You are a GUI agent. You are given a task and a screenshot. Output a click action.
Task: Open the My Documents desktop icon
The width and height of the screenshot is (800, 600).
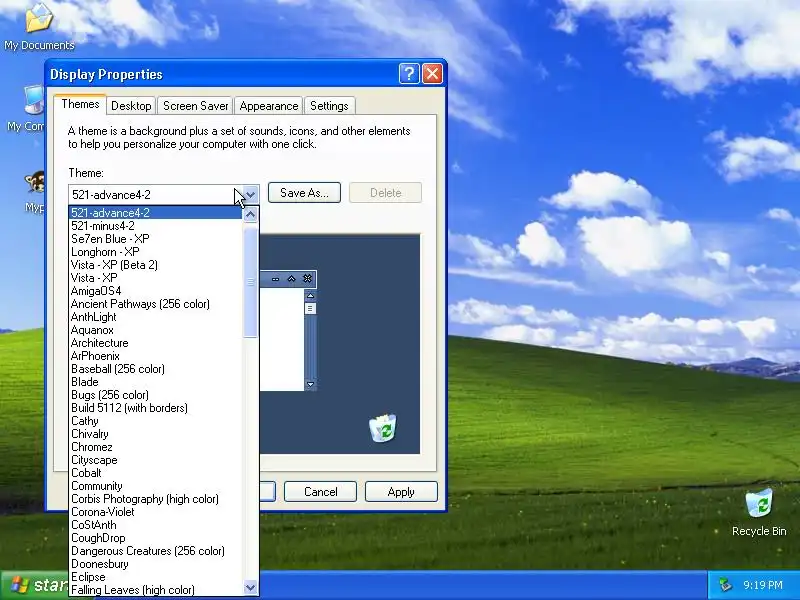coord(39,27)
